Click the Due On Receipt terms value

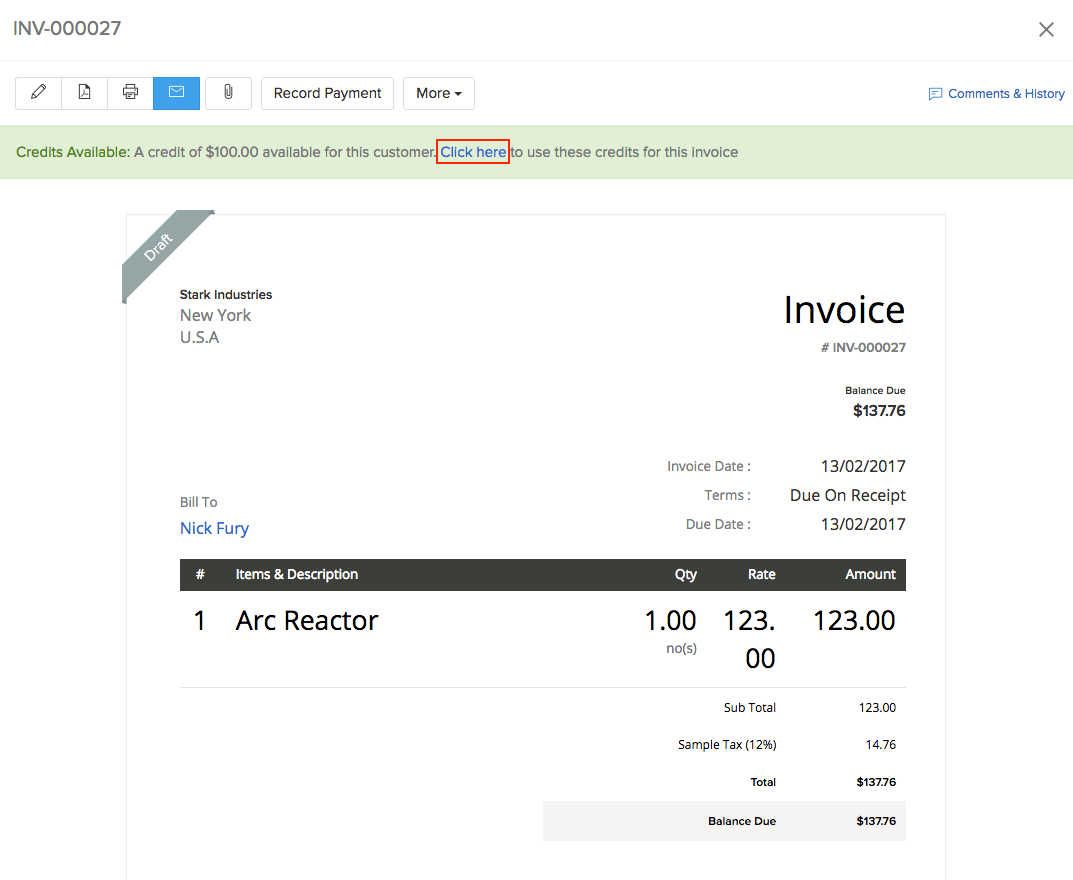(x=847, y=495)
